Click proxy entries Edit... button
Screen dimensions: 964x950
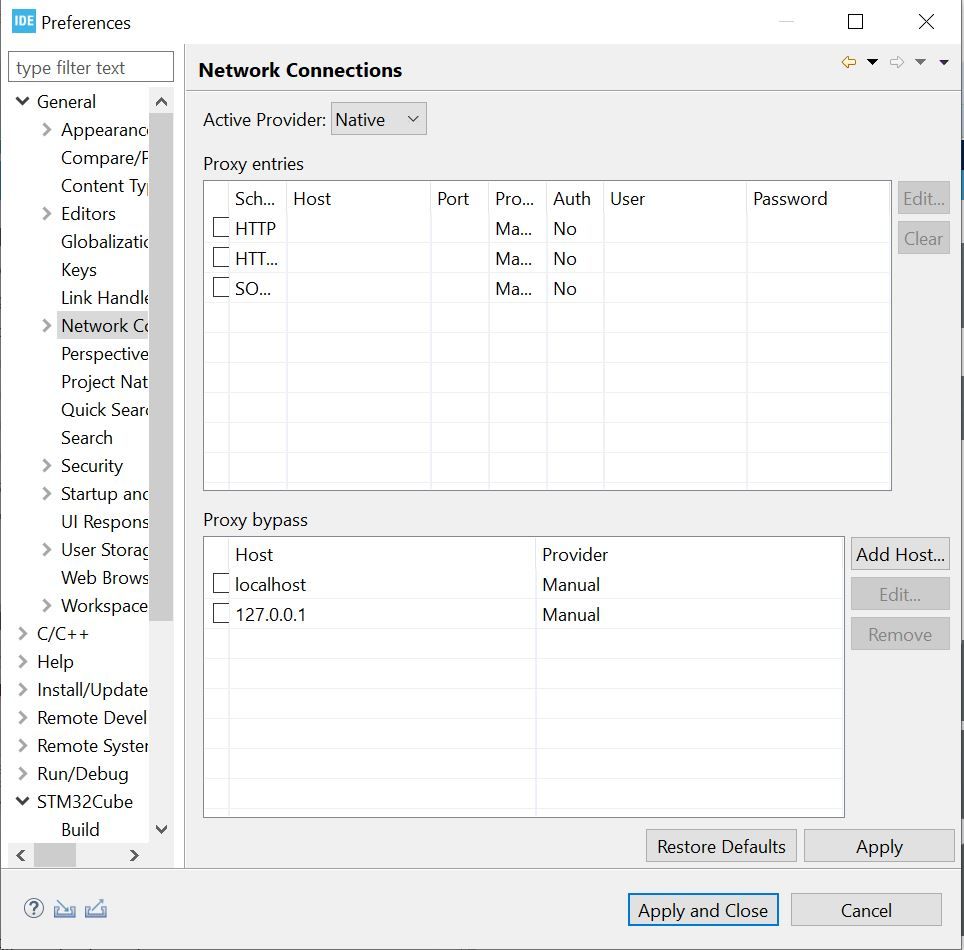point(923,198)
